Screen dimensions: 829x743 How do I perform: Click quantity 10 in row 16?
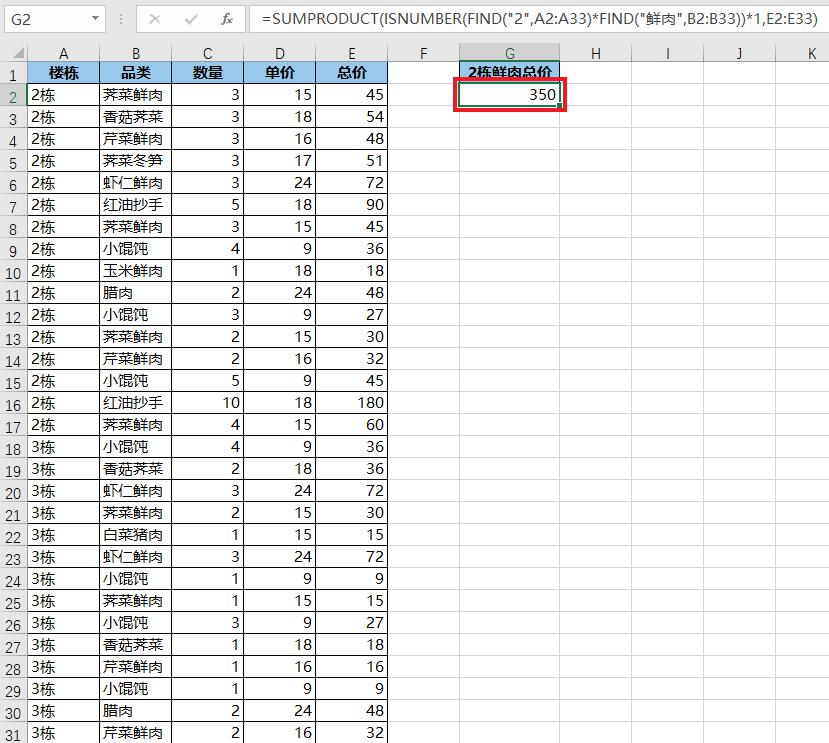pos(208,403)
